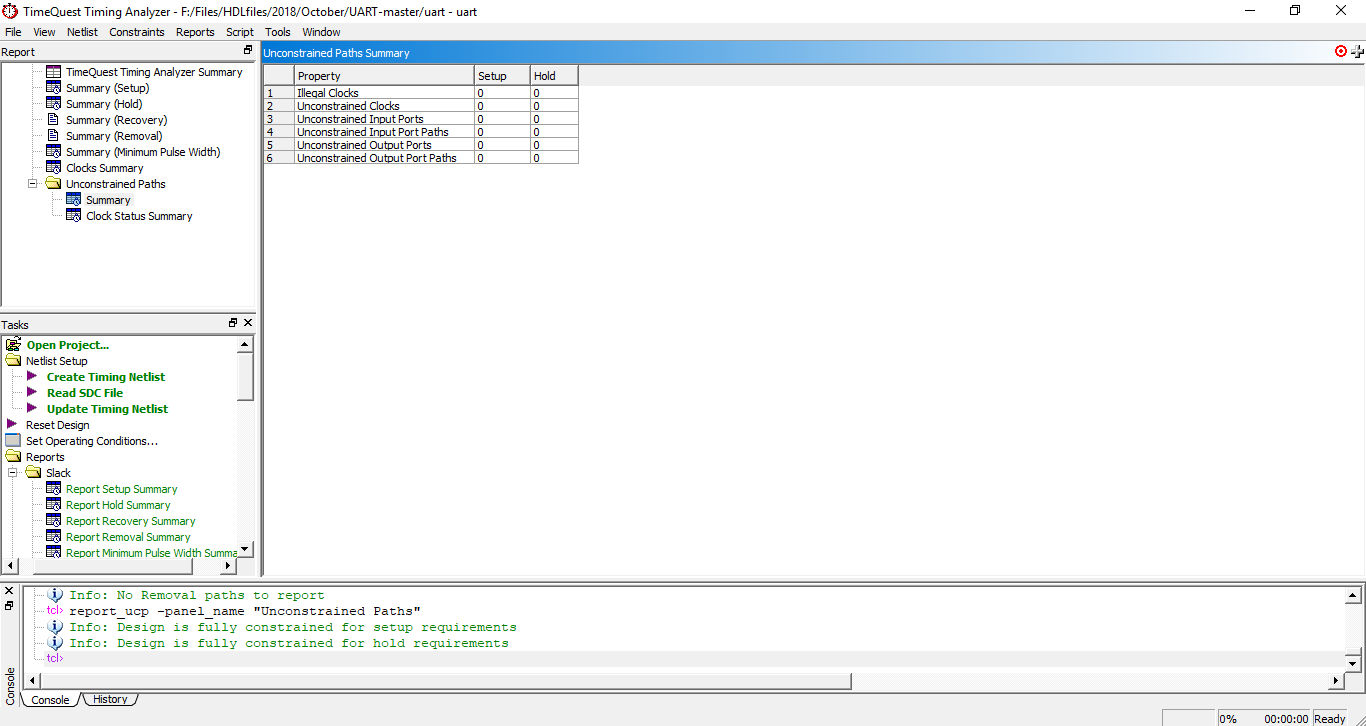
Task: Close the Console panel
Action: click(9, 591)
